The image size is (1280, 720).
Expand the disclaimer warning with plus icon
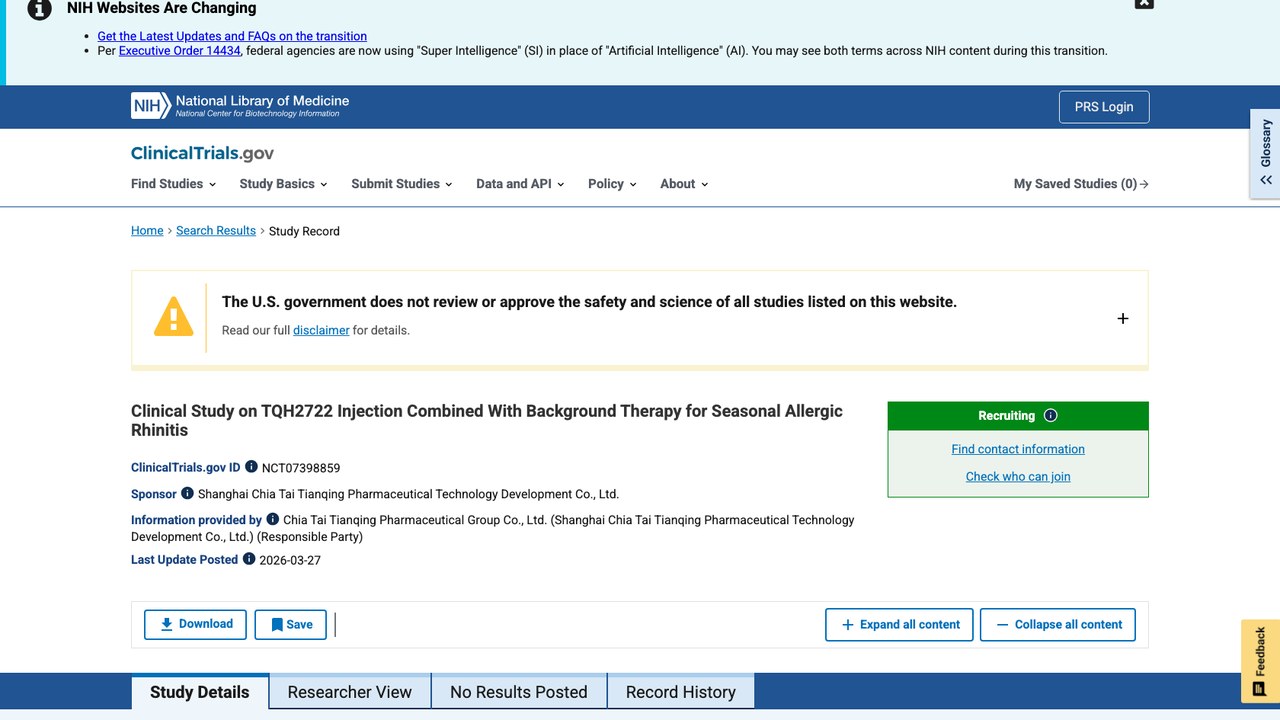coord(1122,318)
